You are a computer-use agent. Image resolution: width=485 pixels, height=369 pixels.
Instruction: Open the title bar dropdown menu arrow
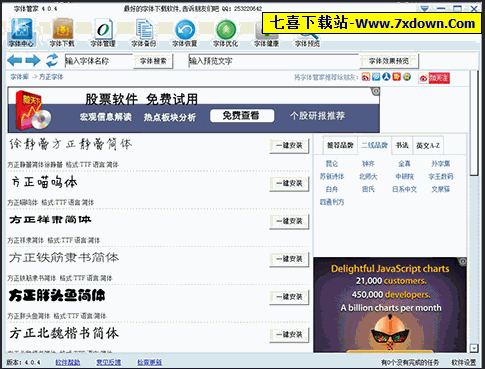pyautogui.click(x=425, y=8)
